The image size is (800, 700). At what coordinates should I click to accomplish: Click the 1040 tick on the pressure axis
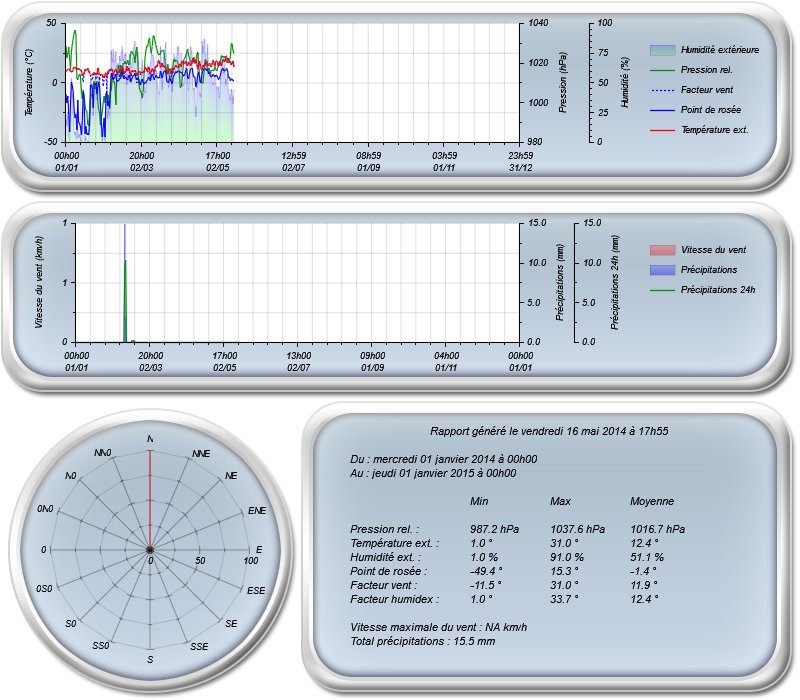click(x=538, y=23)
